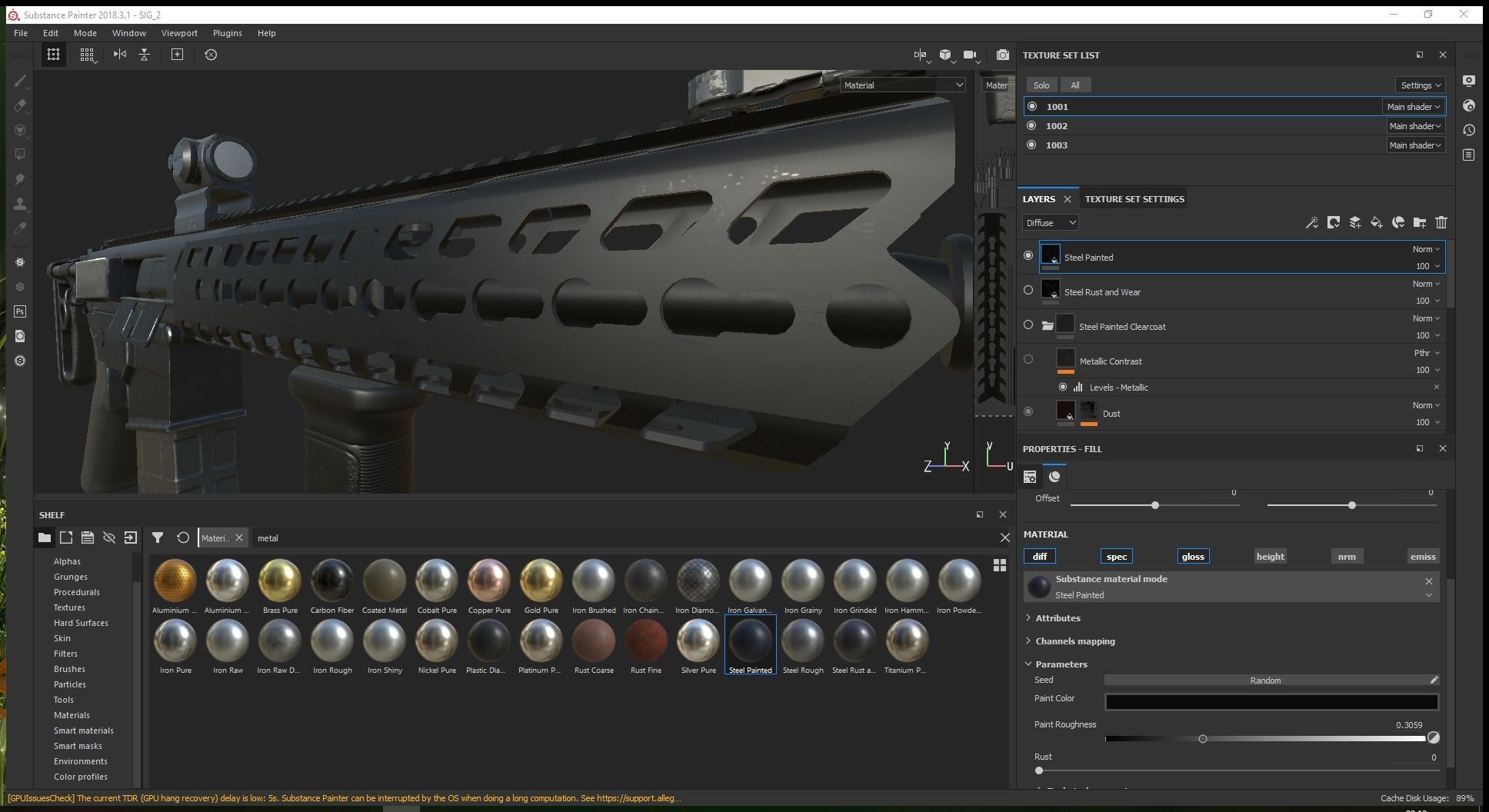Open the Material viewport mode dropdown
The height and width of the screenshot is (812, 1489).
click(x=903, y=85)
